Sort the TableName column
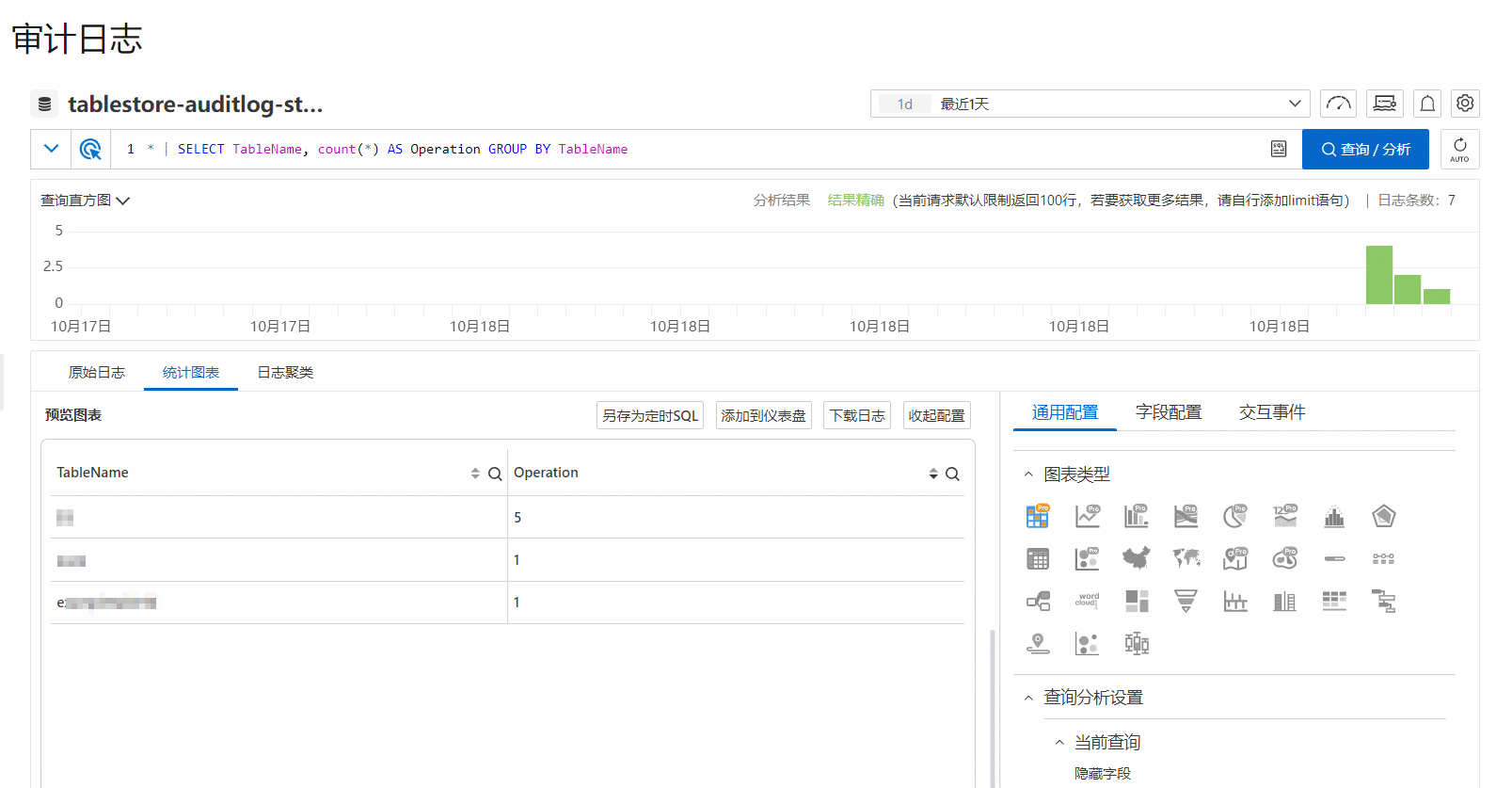 (475, 474)
